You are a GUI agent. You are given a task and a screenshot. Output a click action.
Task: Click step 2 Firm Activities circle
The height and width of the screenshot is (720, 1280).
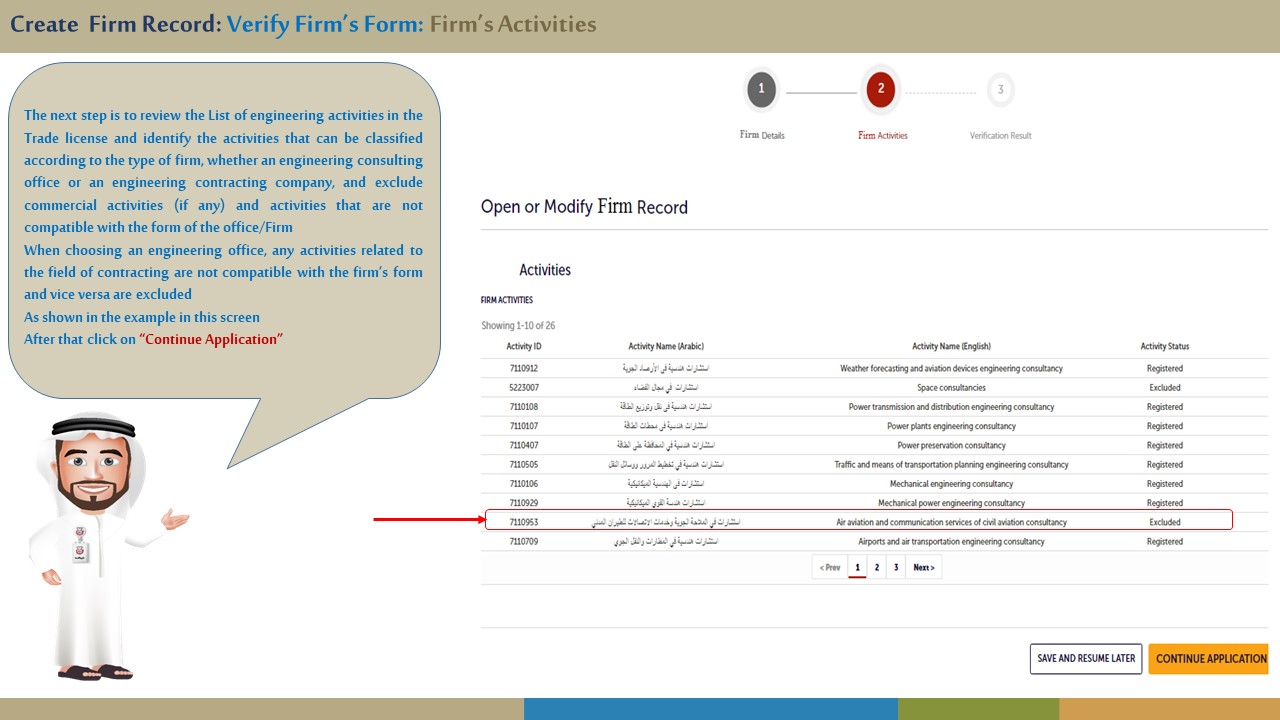pyautogui.click(x=880, y=89)
